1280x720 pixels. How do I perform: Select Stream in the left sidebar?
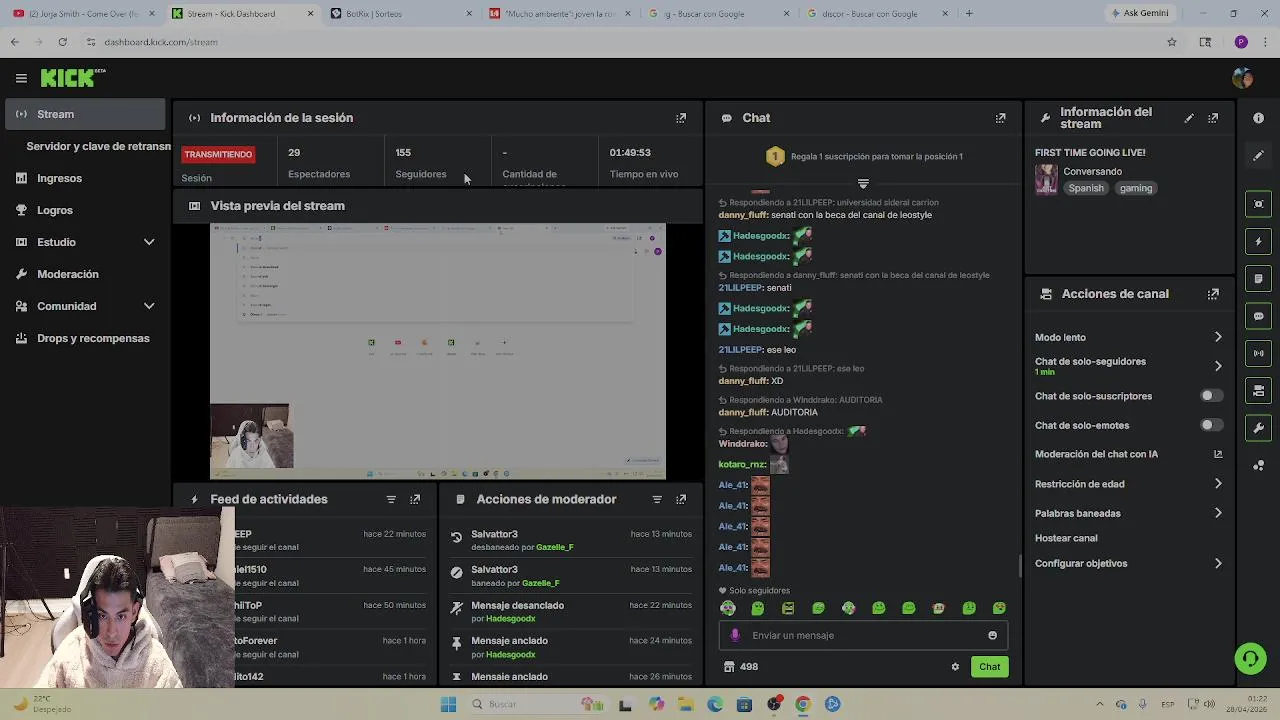(x=86, y=114)
